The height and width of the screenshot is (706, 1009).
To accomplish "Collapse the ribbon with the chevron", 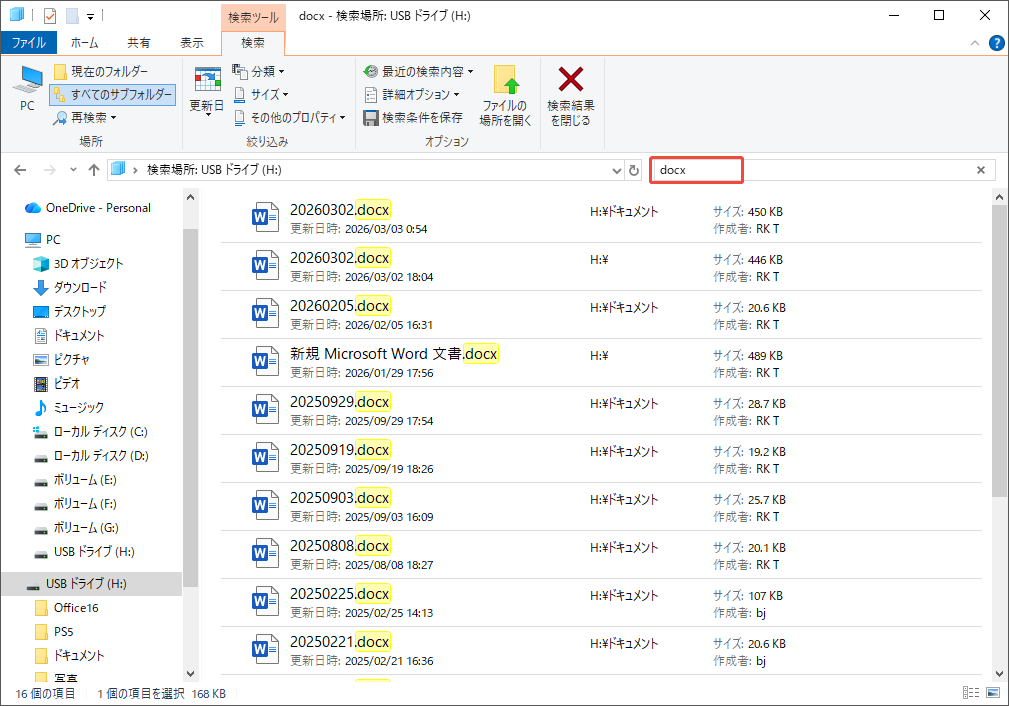I will click(973, 42).
